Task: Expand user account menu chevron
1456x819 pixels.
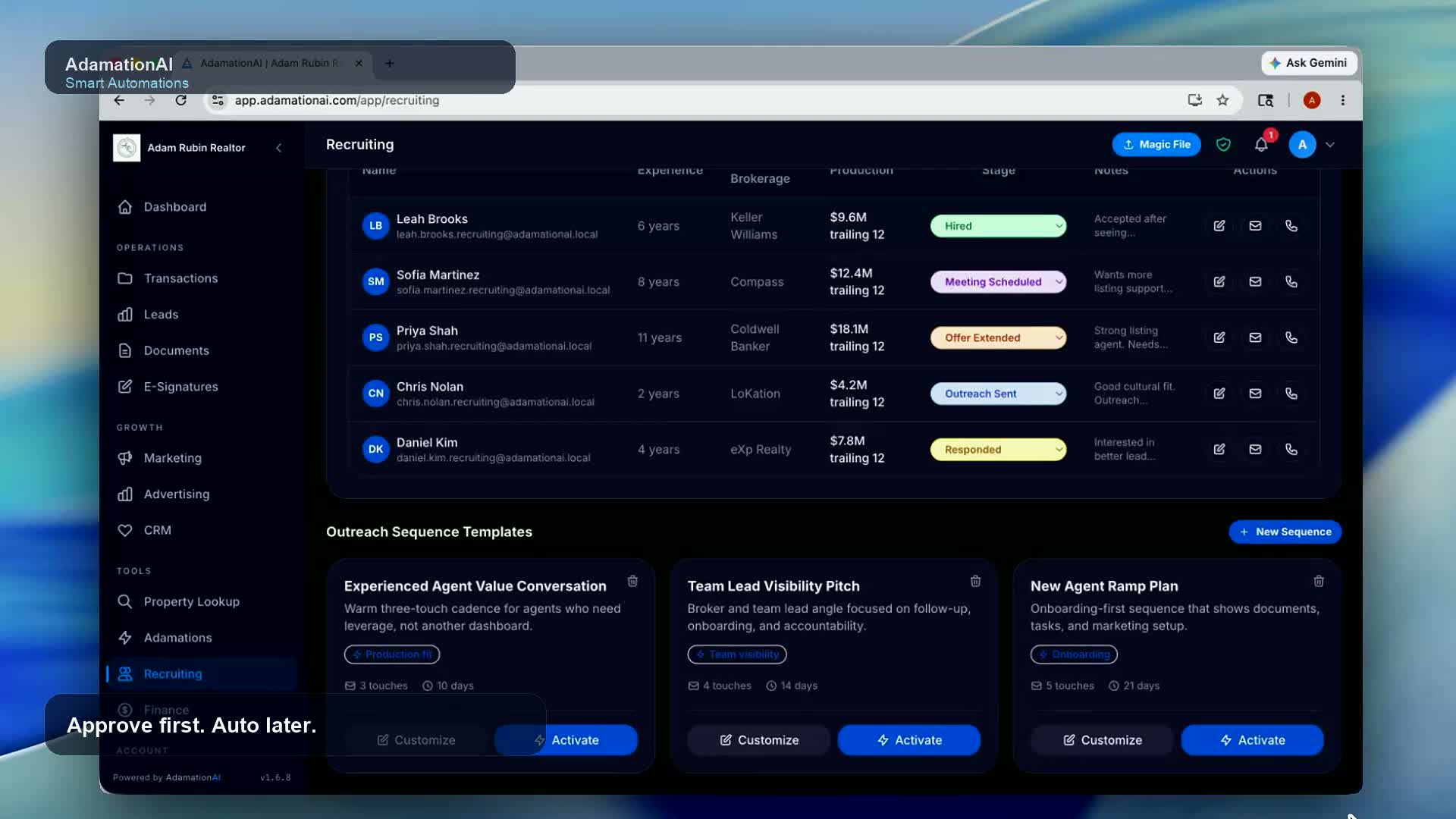Action: pyautogui.click(x=1330, y=145)
